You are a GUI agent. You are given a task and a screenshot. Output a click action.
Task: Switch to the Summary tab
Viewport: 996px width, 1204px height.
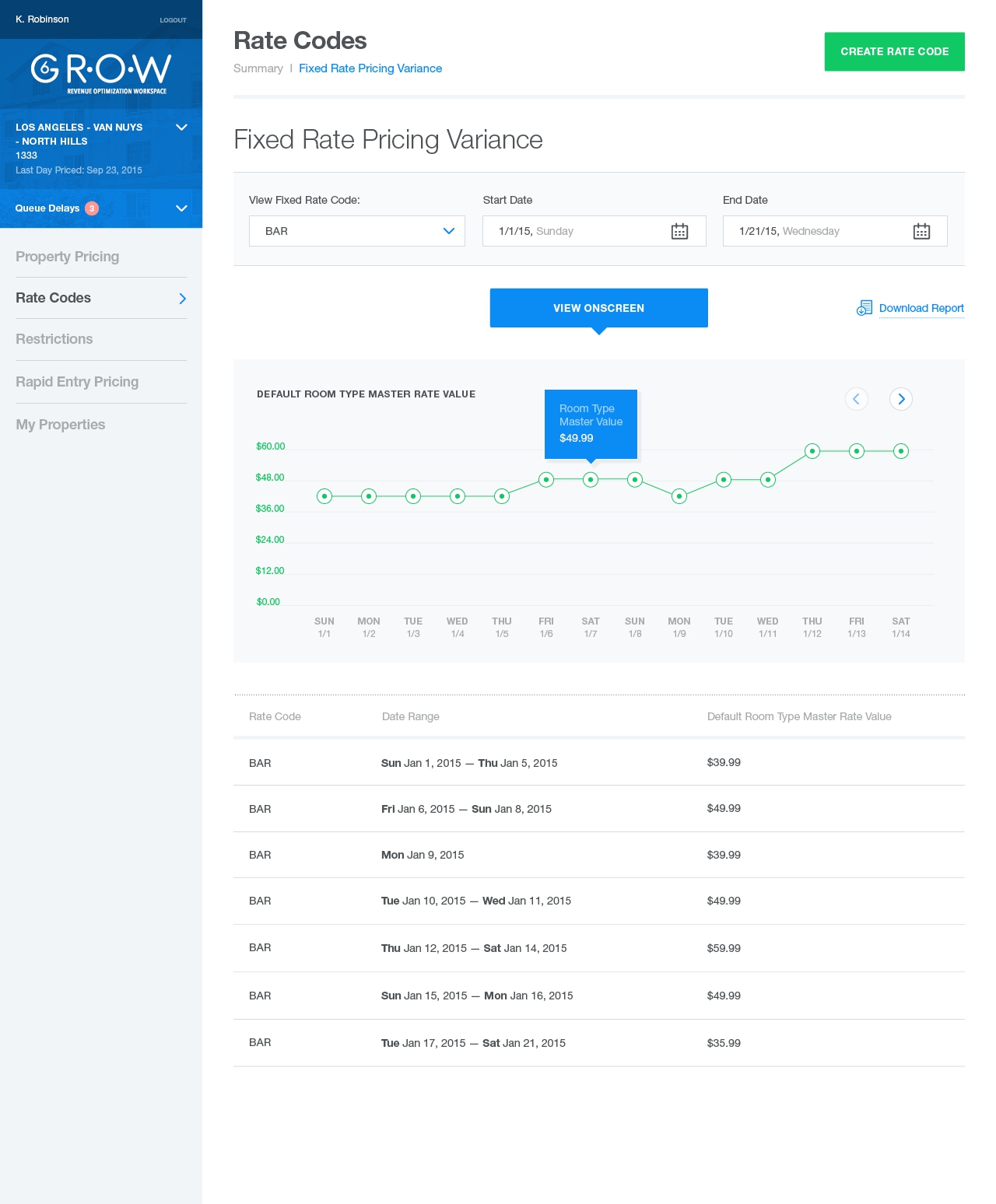[x=258, y=68]
